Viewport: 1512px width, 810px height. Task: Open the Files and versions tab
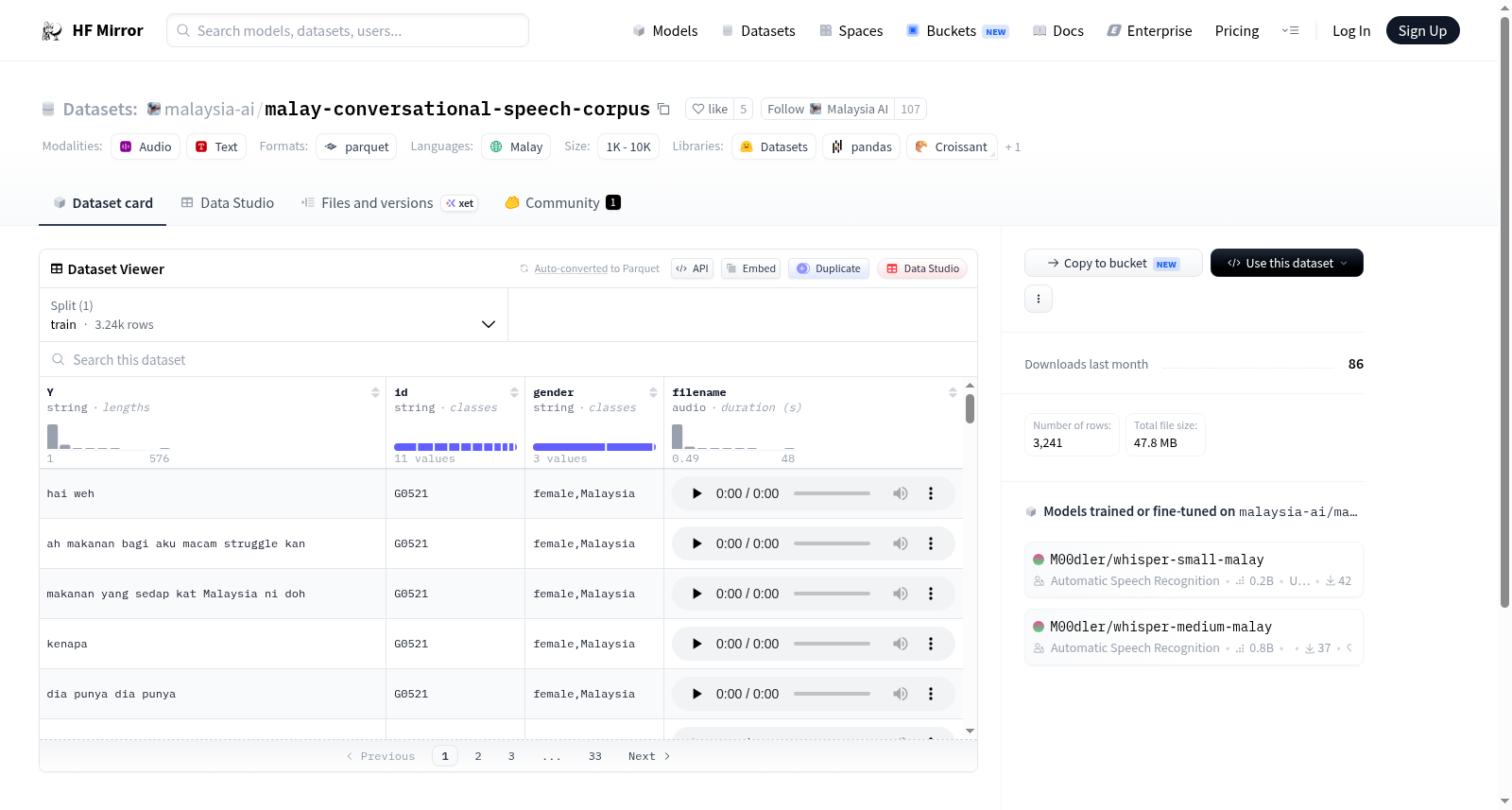(x=389, y=202)
